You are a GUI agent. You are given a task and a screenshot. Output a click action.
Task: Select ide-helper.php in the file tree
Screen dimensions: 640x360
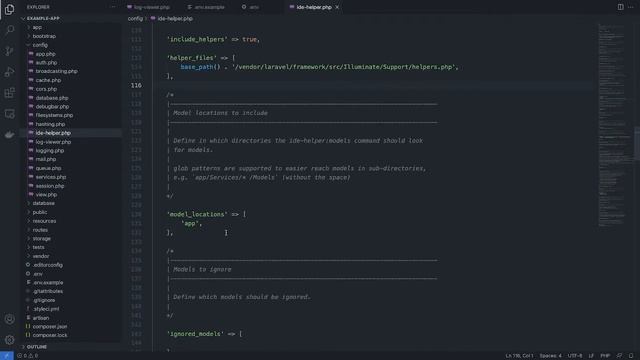click(53, 133)
